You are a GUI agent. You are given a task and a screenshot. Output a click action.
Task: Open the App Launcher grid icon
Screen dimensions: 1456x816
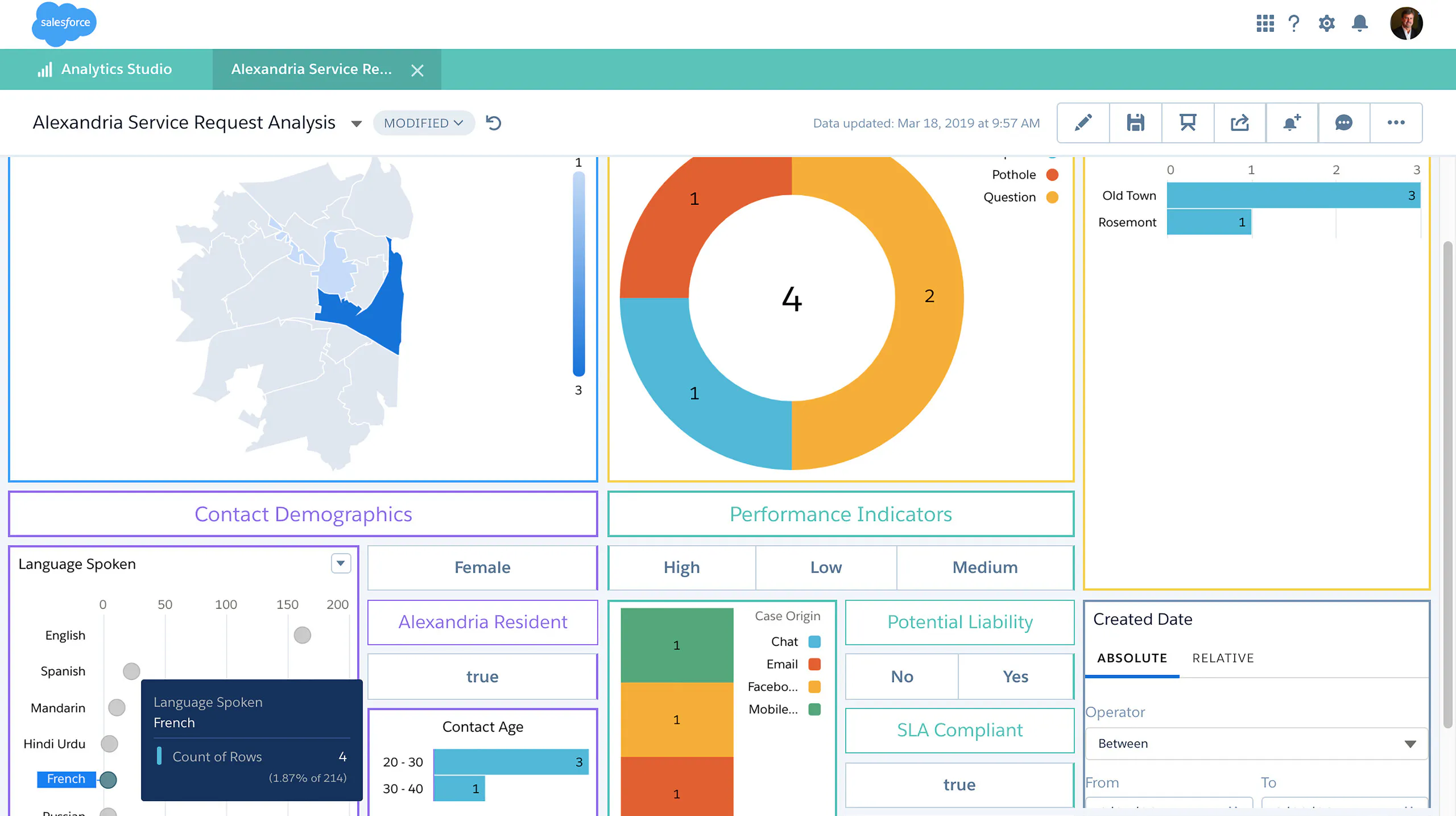point(1265,23)
